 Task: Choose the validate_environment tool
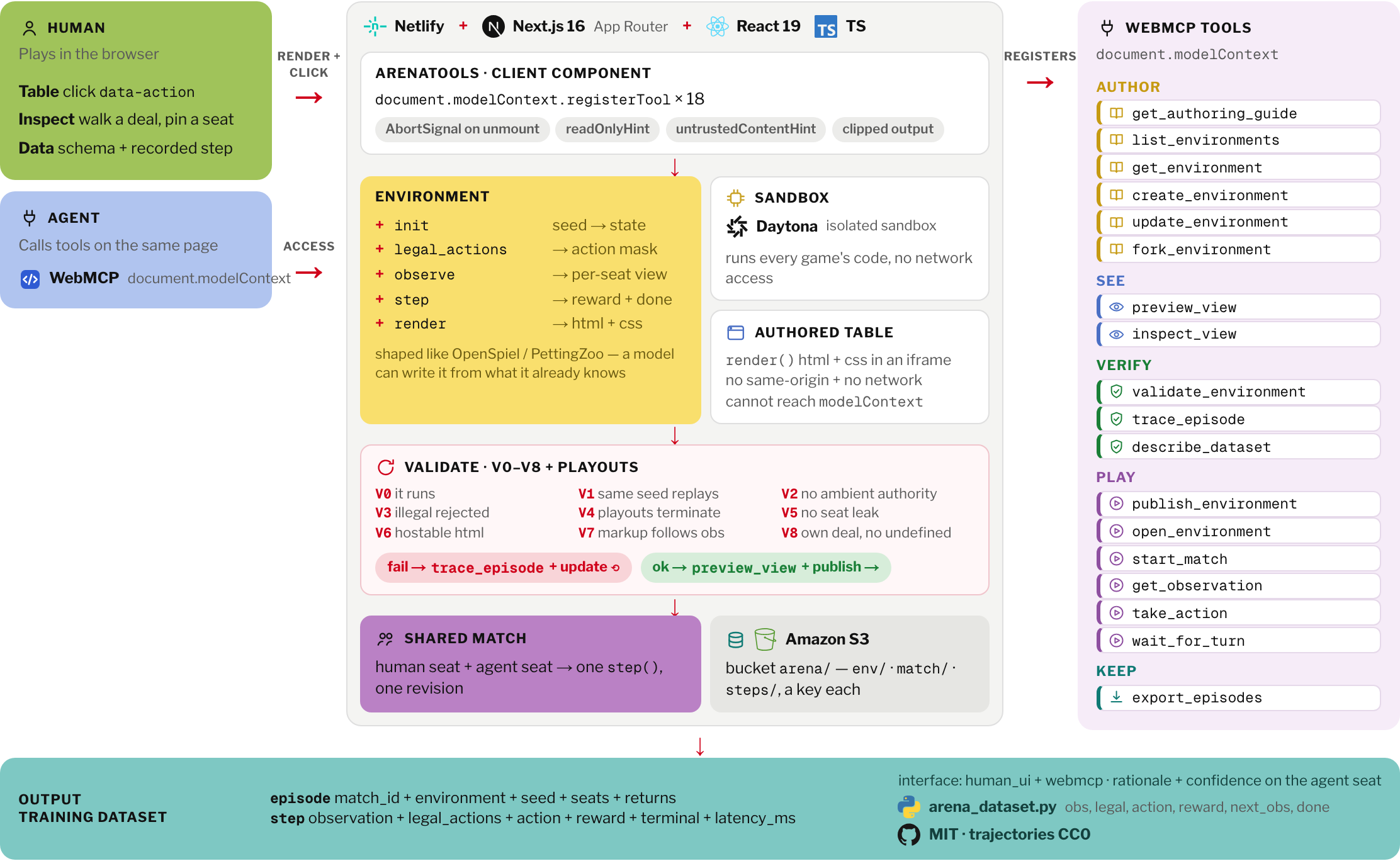(1238, 391)
